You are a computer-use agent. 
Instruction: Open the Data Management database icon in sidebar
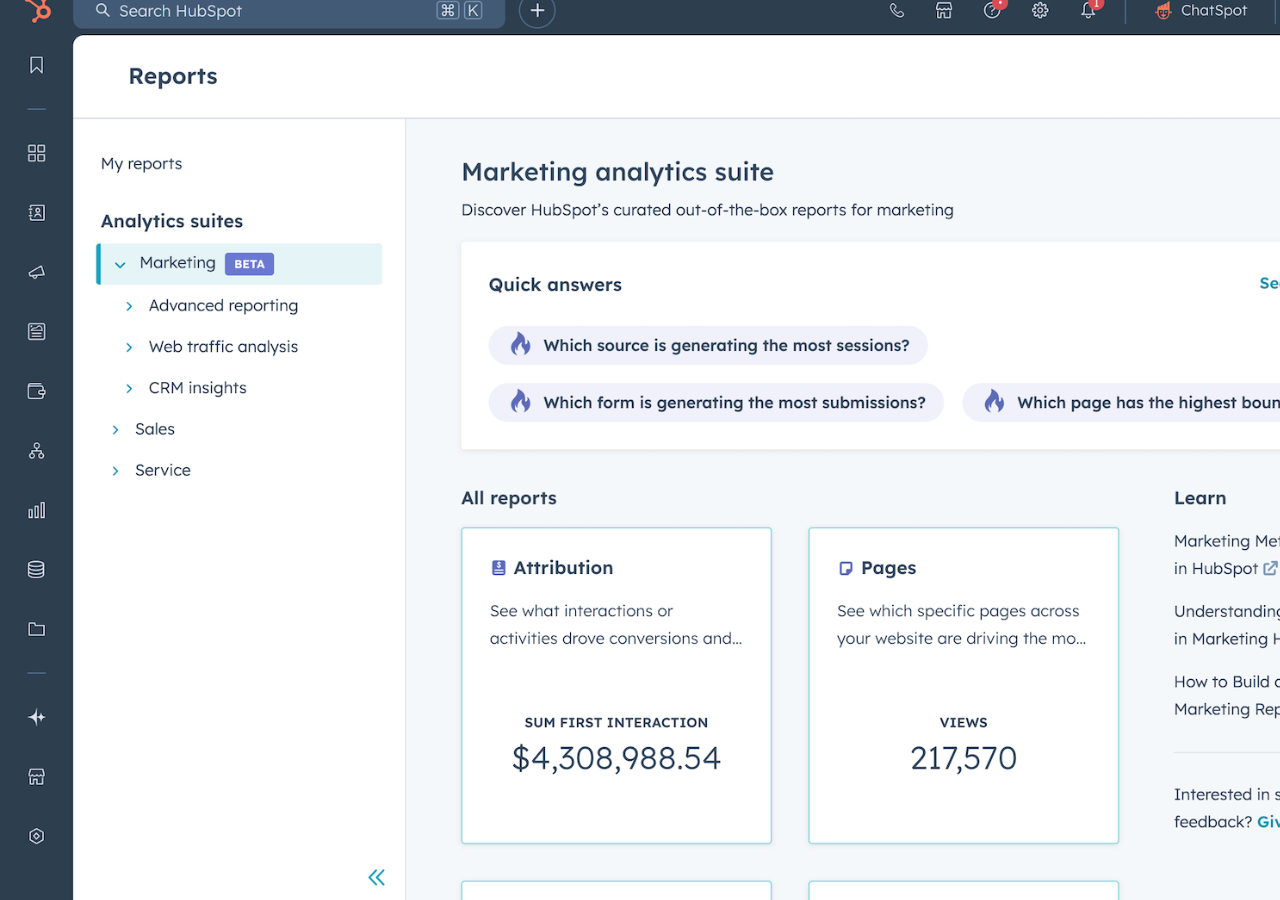point(37,570)
